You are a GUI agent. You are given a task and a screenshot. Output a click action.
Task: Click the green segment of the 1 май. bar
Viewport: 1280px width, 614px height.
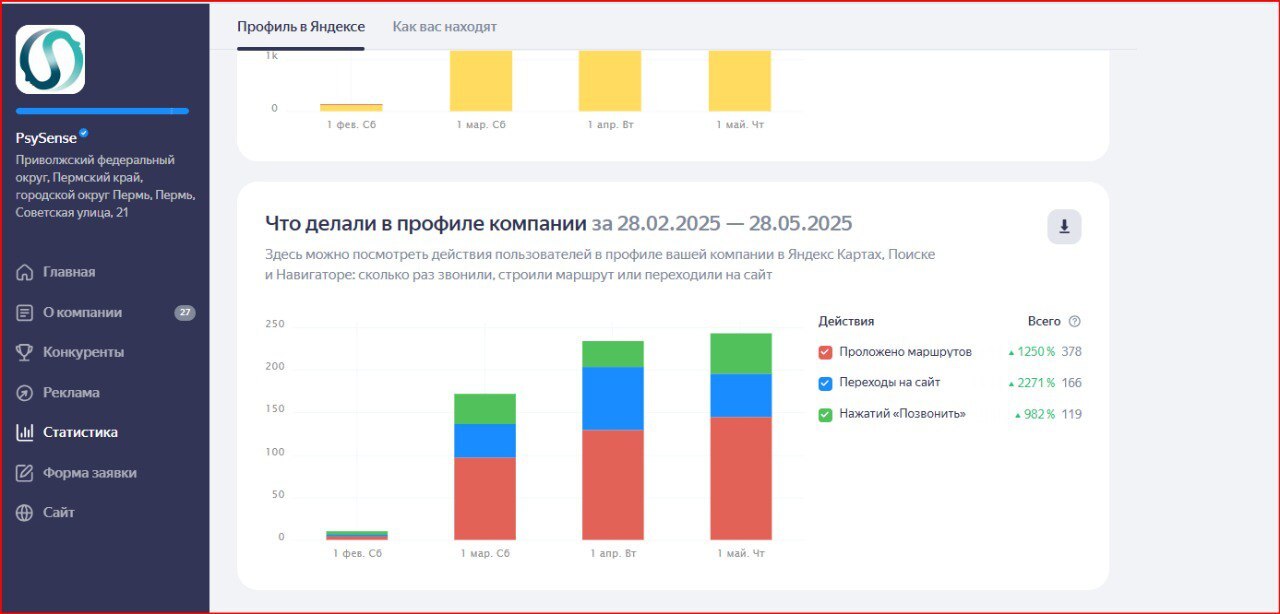tap(741, 353)
